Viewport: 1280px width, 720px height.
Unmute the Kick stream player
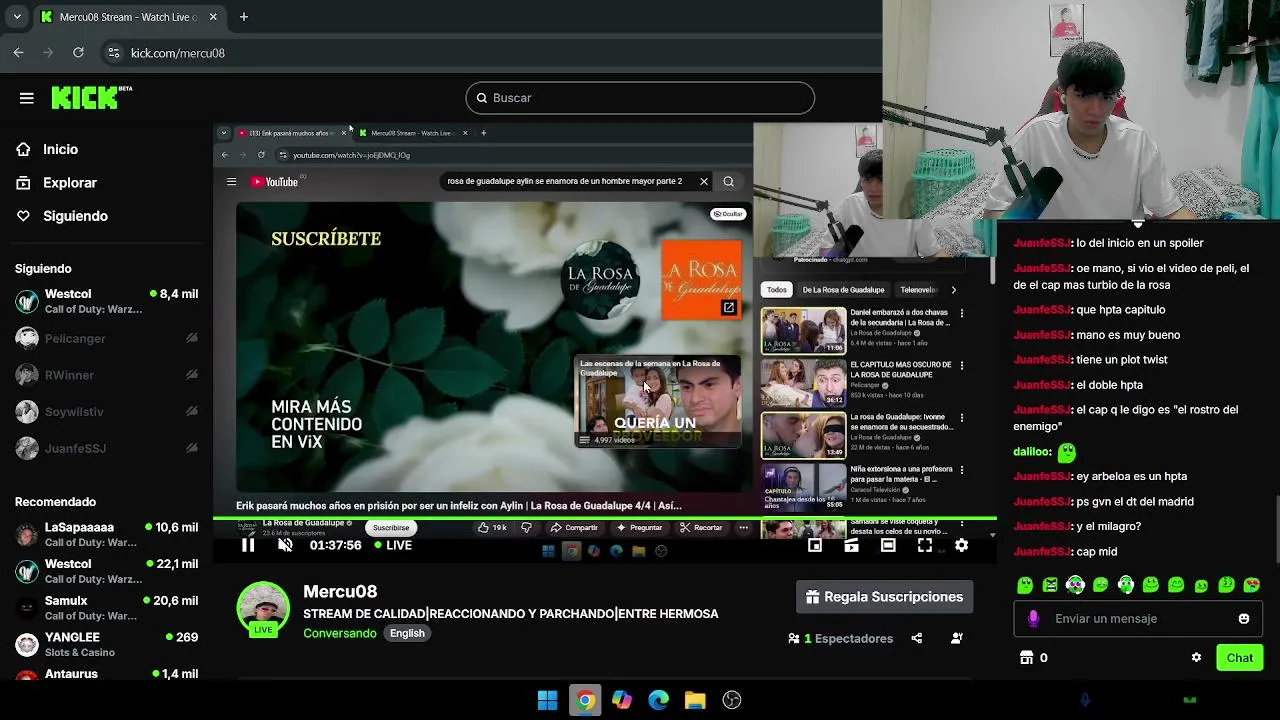pyautogui.click(x=285, y=545)
